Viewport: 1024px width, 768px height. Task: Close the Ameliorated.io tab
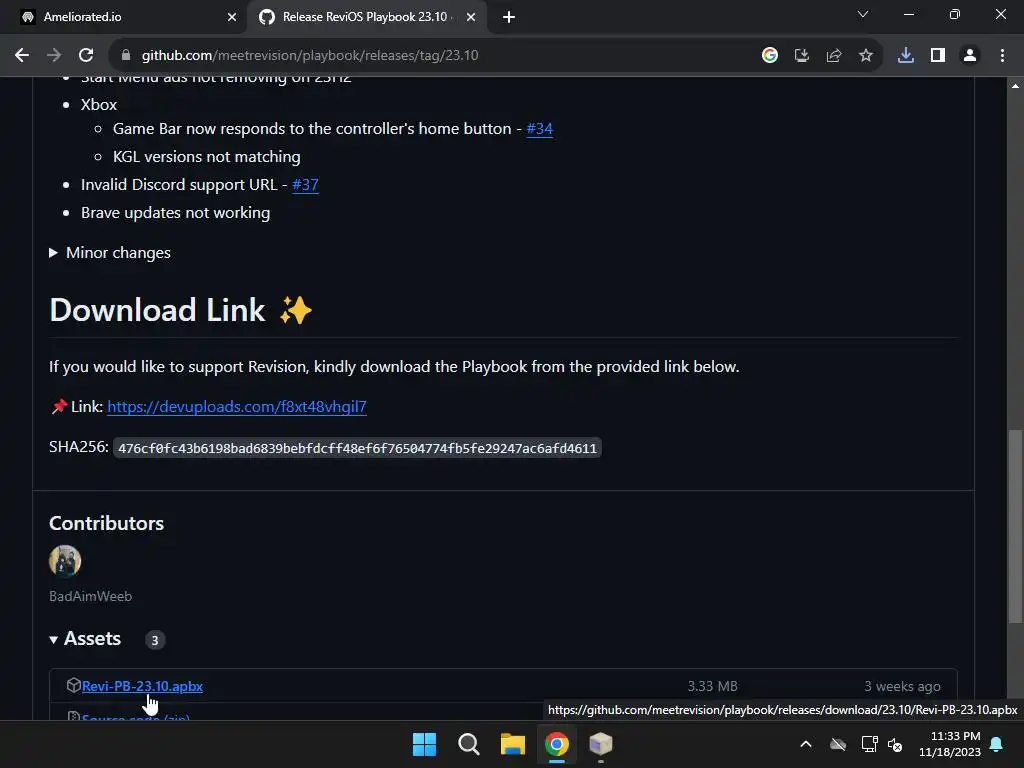pyautogui.click(x=232, y=17)
